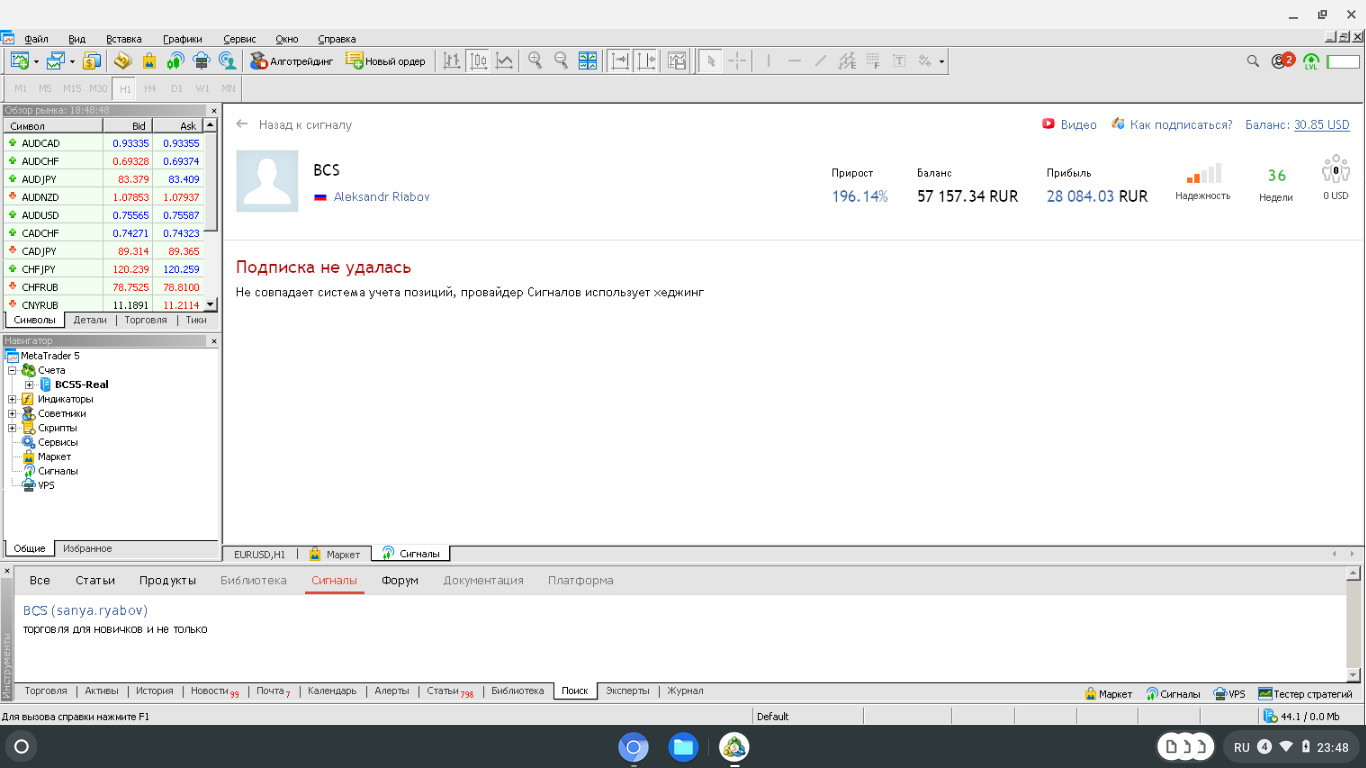Image resolution: width=1366 pixels, height=768 pixels.
Task: Switch chart to bar chart mode
Action: [x=452, y=61]
